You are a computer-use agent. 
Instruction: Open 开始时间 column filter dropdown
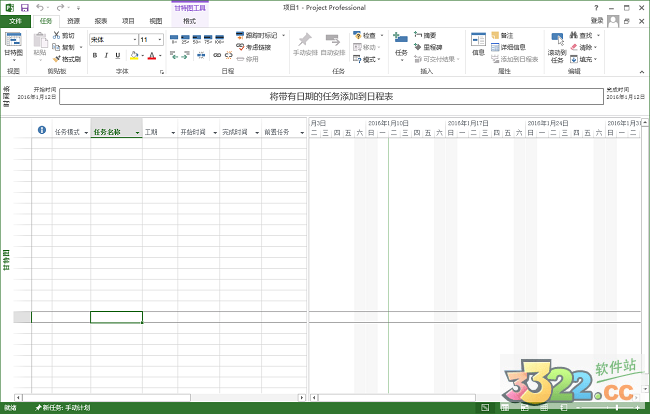coord(215,133)
